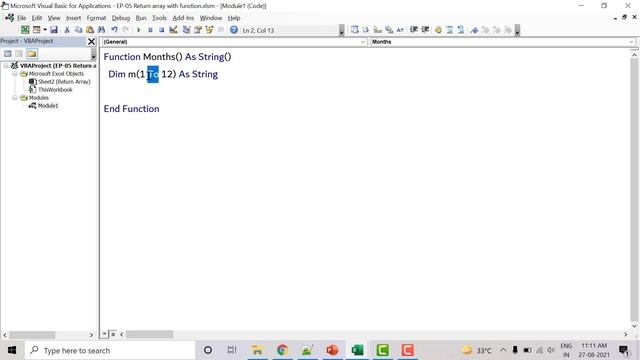
Task: Click the Windows Start button
Action: point(12,350)
